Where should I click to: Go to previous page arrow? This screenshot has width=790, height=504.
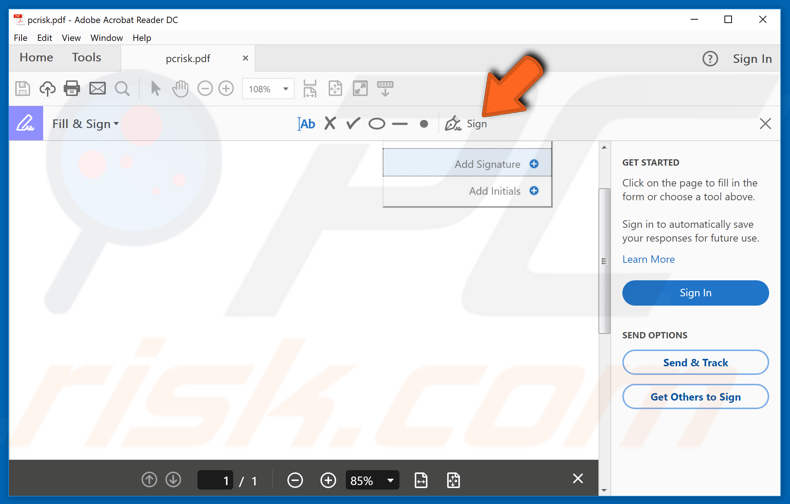149,479
